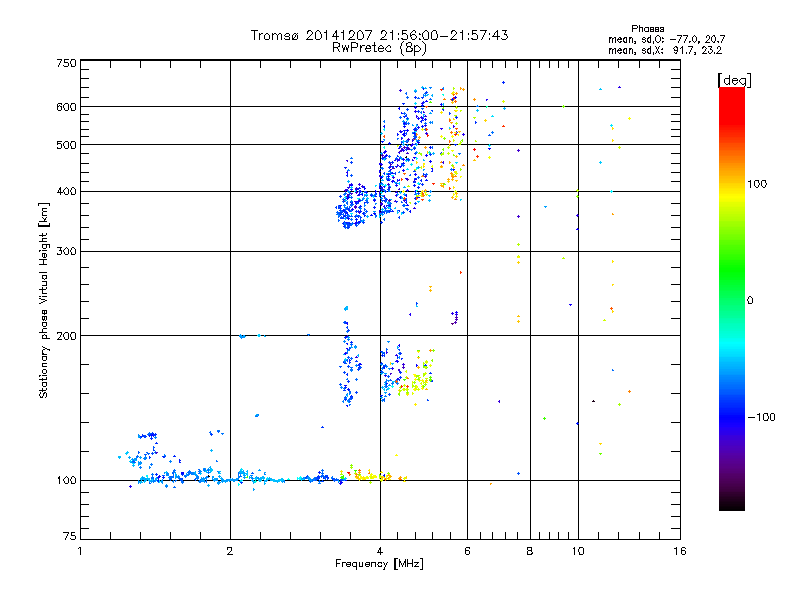Click the "[deg]" colorbar unit label
This screenshot has height=600, width=800.
[734, 80]
